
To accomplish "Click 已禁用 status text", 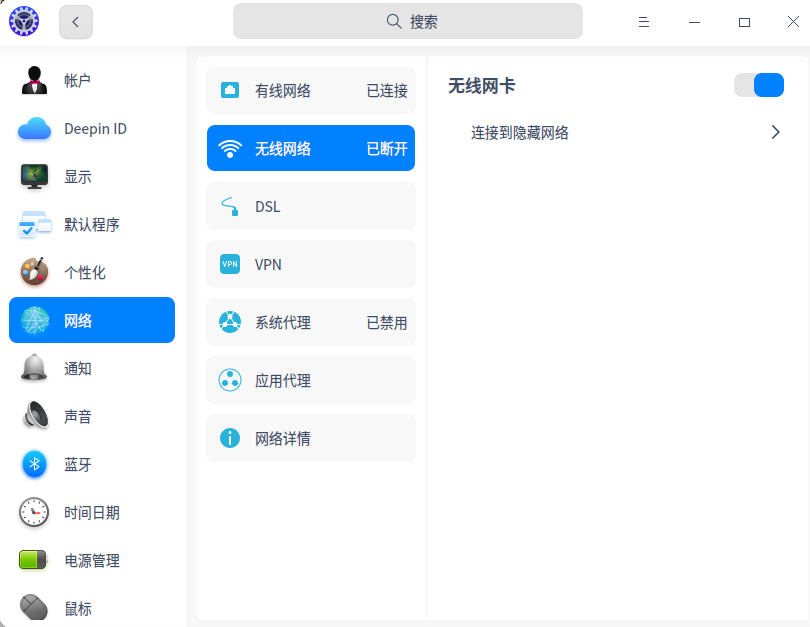I will [387, 323].
